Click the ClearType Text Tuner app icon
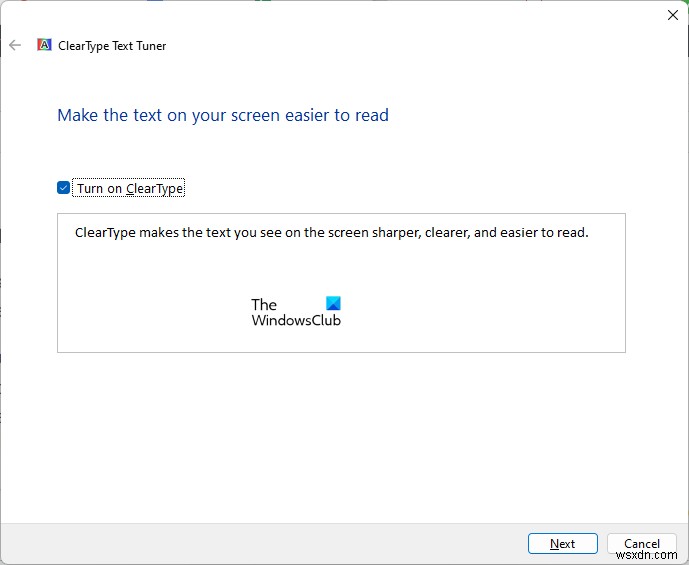The height and width of the screenshot is (565, 689). [44, 45]
